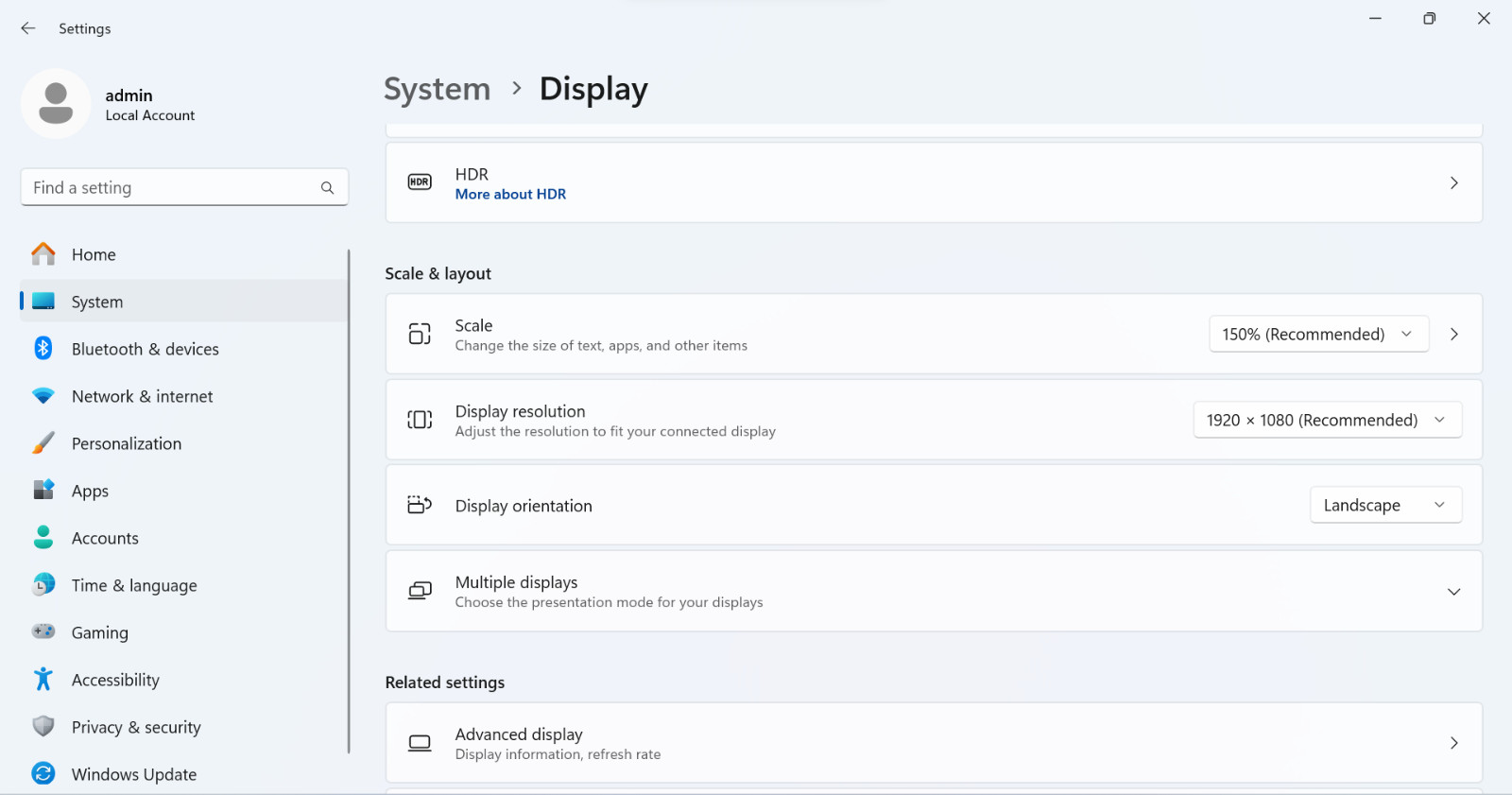This screenshot has height=795, width=1512.
Task: Open the More about HDR link
Action: 510,194
